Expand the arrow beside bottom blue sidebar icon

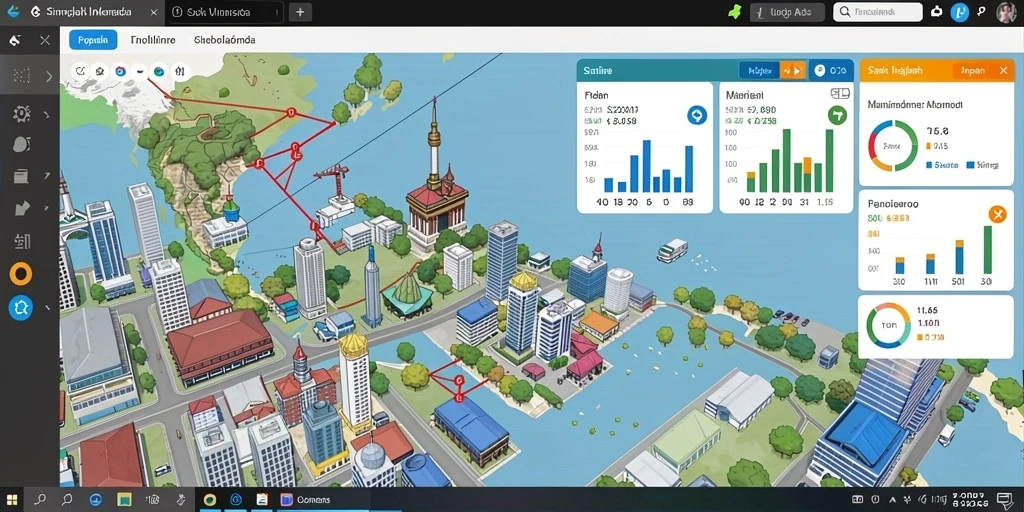(47, 307)
